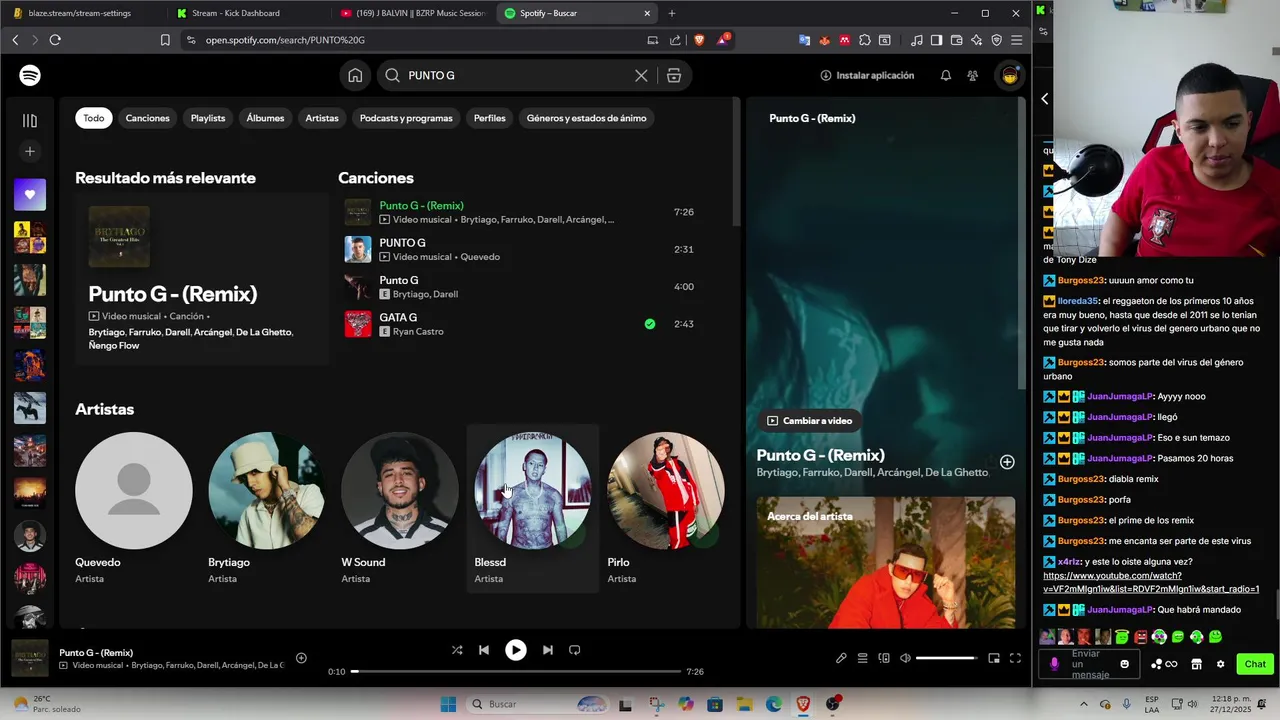The width and height of the screenshot is (1280, 720).
Task: Adjust the Spotify volume slider
Action: [x=946, y=658]
